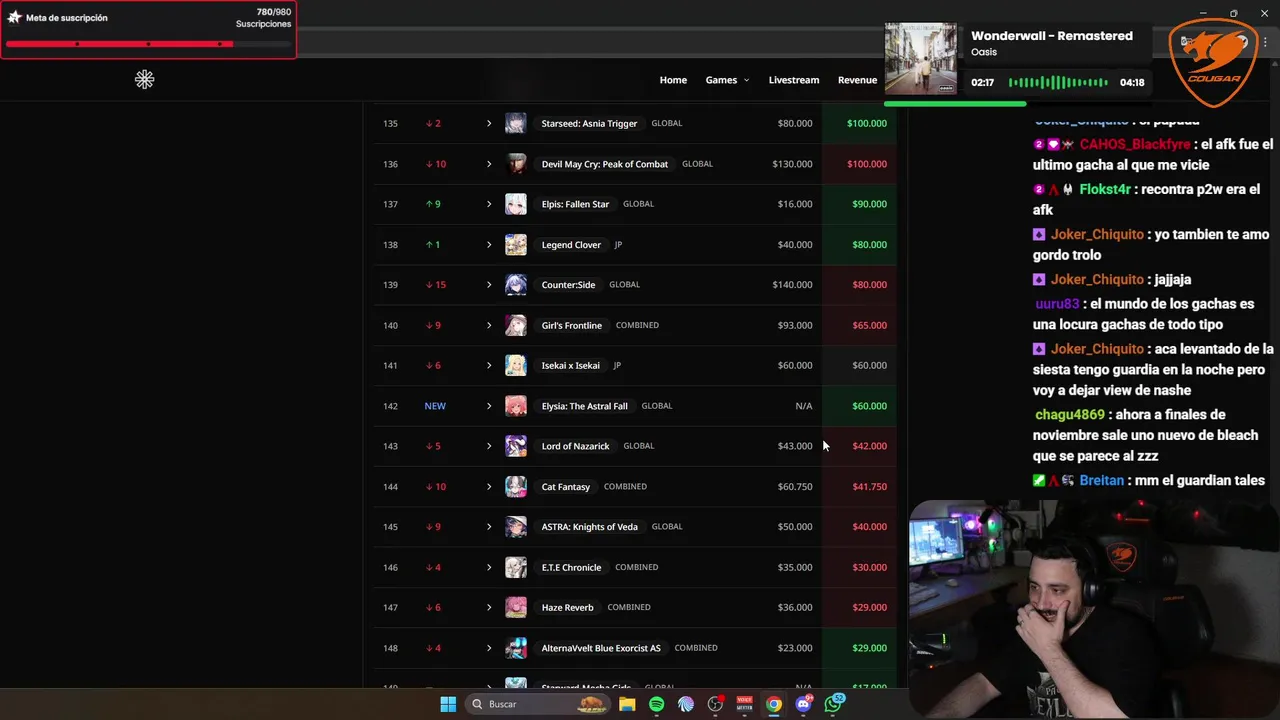Expand the Starseed: Asnia Trigger row chevron
The width and height of the screenshot is (1280, 720).
489,123
